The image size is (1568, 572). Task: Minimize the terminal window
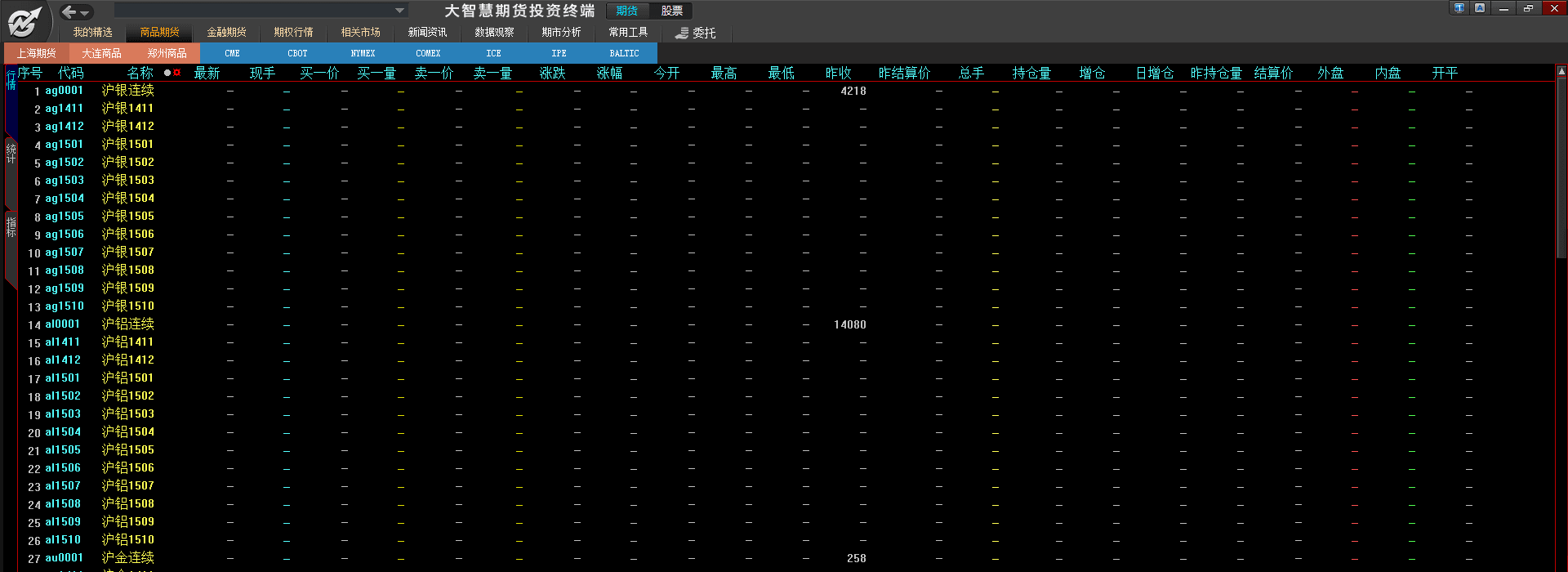click(1503, 8)
